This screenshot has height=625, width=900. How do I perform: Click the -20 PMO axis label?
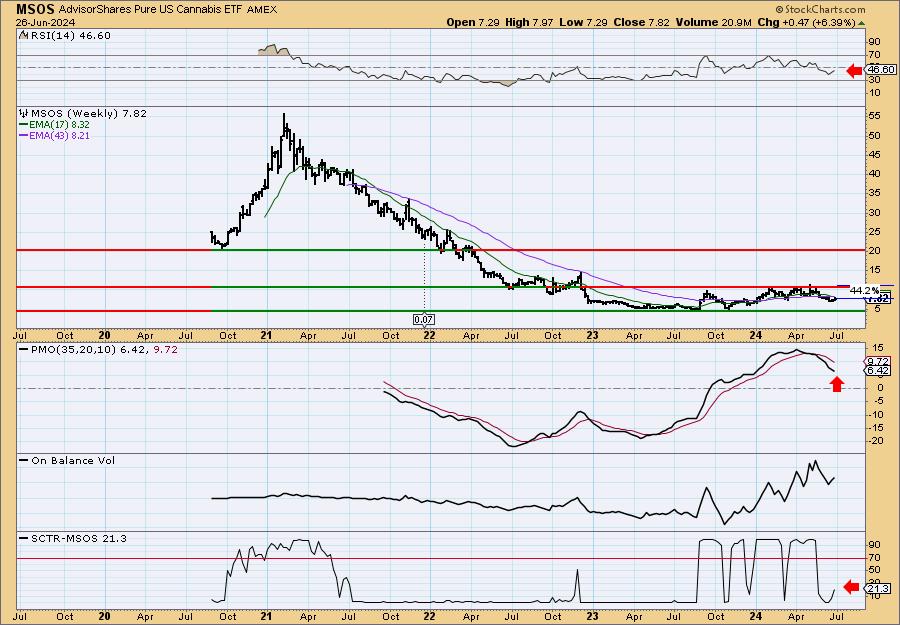pos(876,441)
